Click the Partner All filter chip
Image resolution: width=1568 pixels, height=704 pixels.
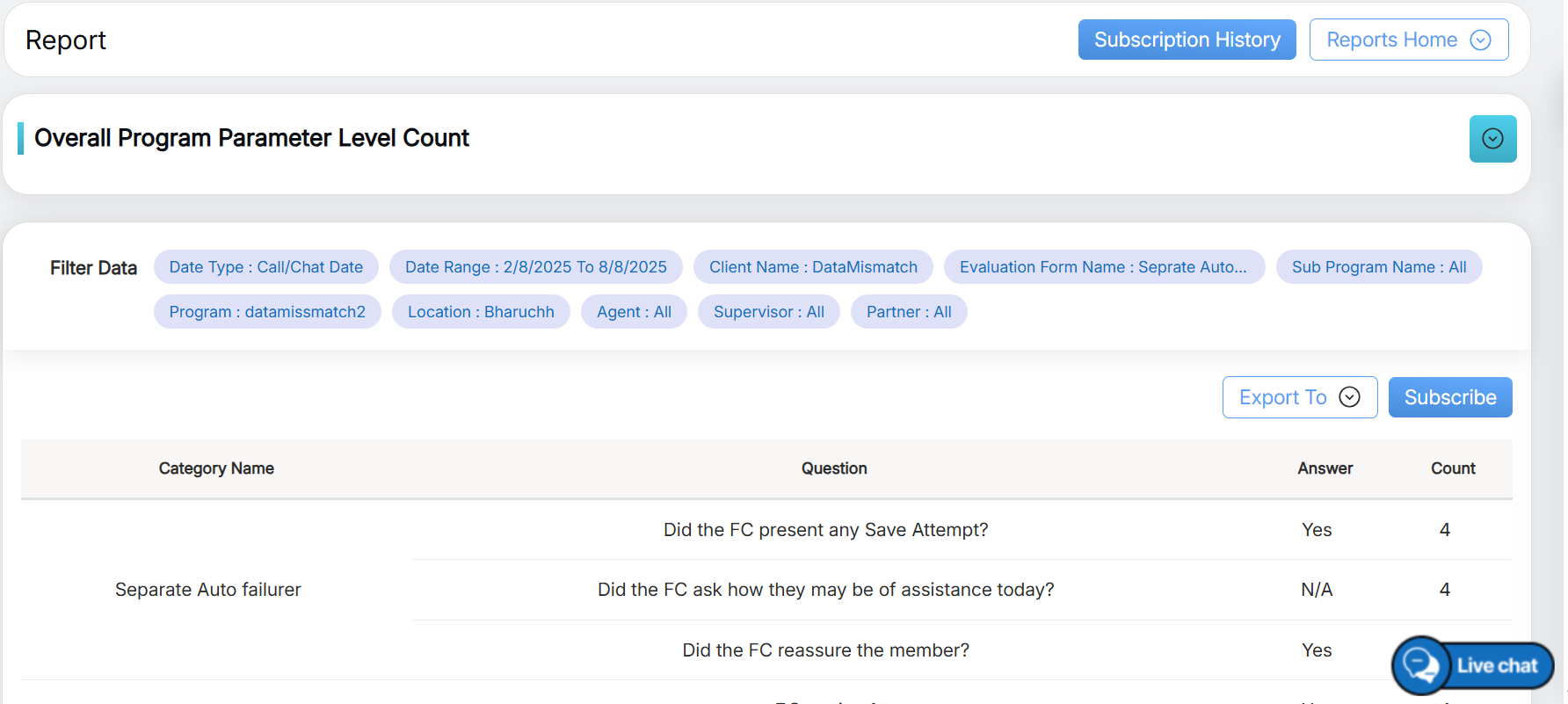coord(909,312)
